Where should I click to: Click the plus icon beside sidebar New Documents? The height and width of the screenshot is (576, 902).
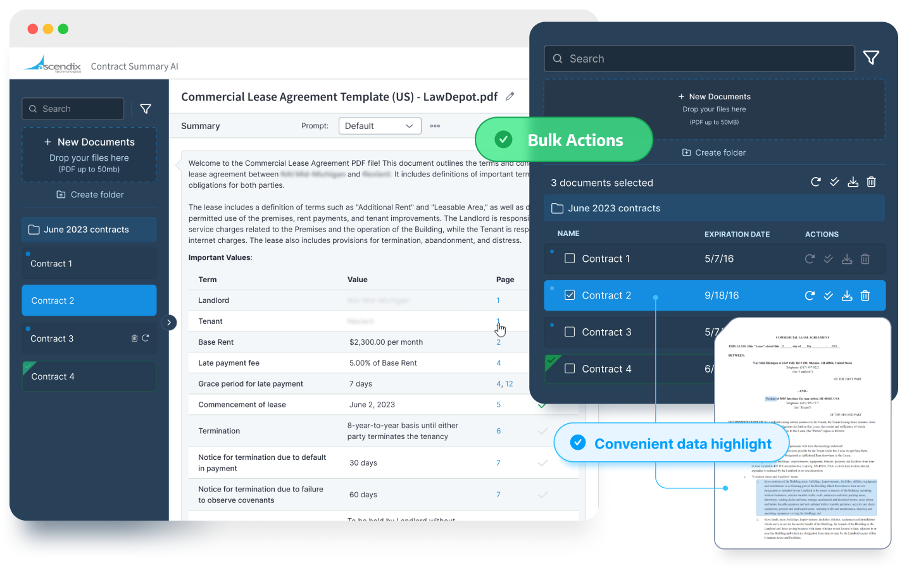click(x=48, y=142)
